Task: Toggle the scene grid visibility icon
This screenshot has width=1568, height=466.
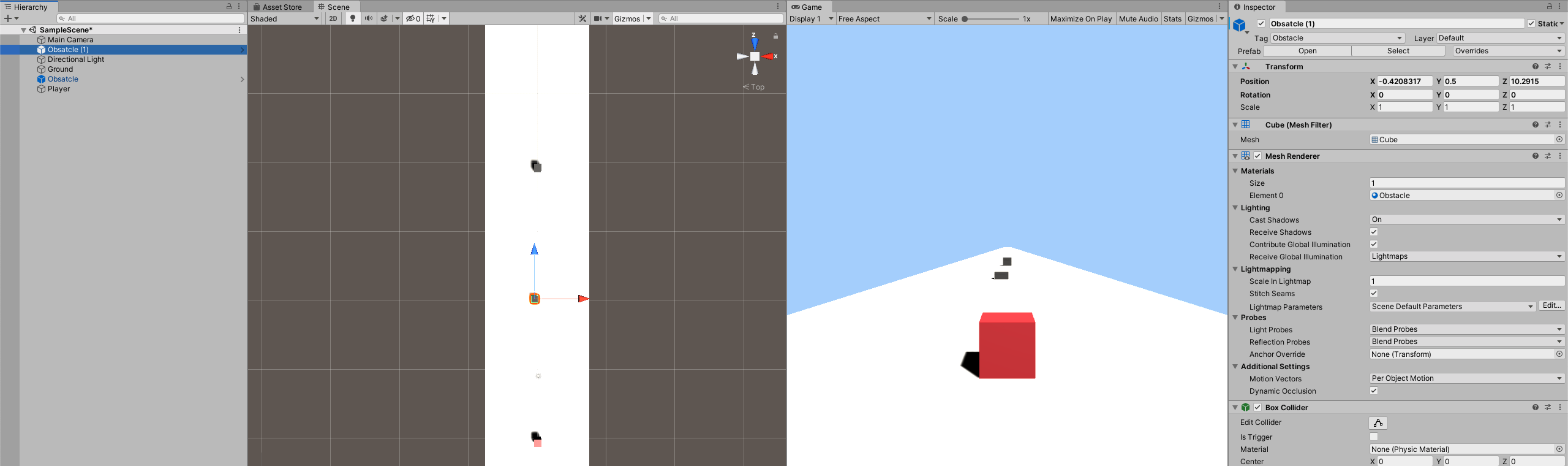Action: (x=431, y=18)
